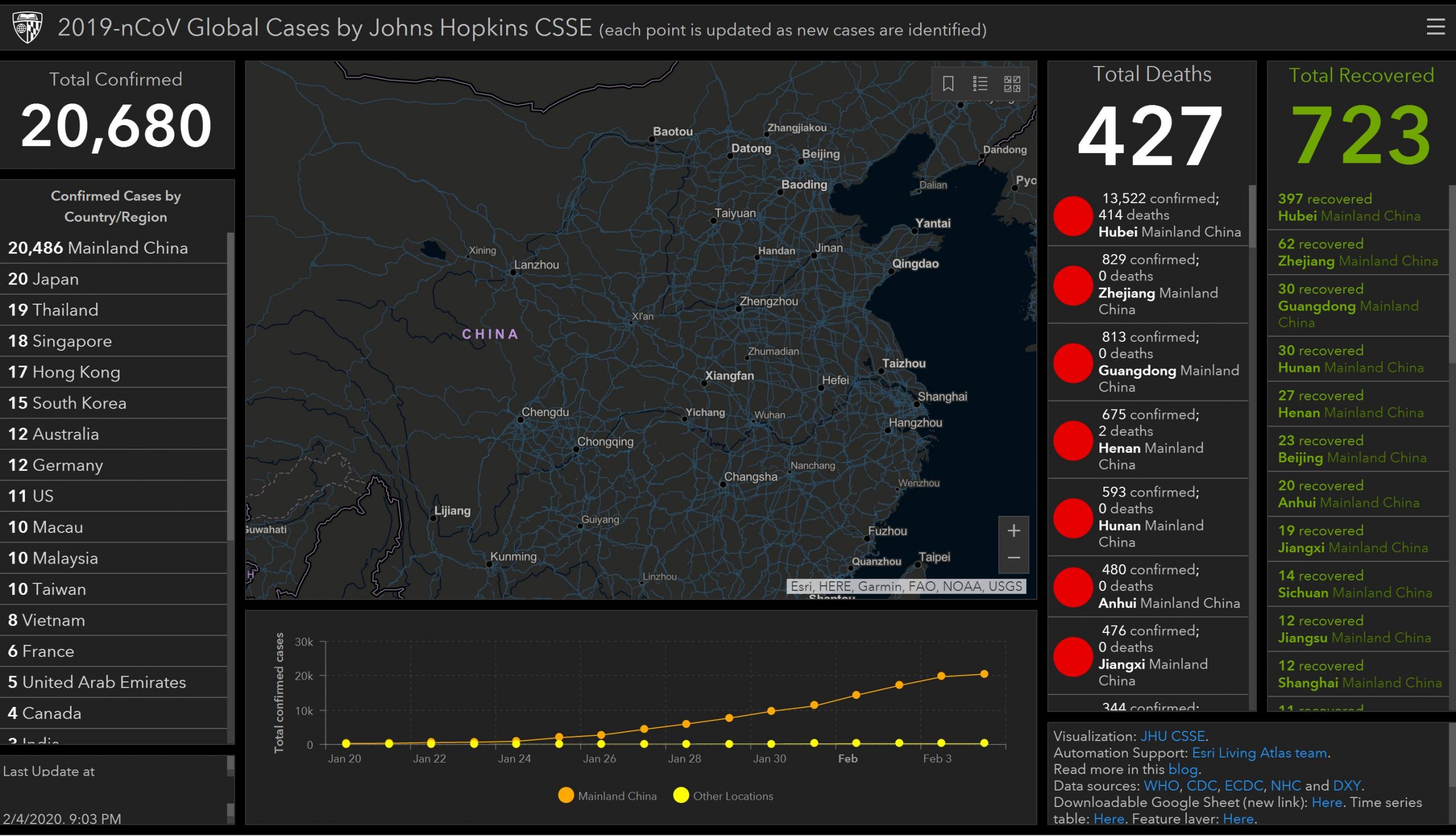Open the basemap gallery grid icon
1456x836 pixels.
1012,84
